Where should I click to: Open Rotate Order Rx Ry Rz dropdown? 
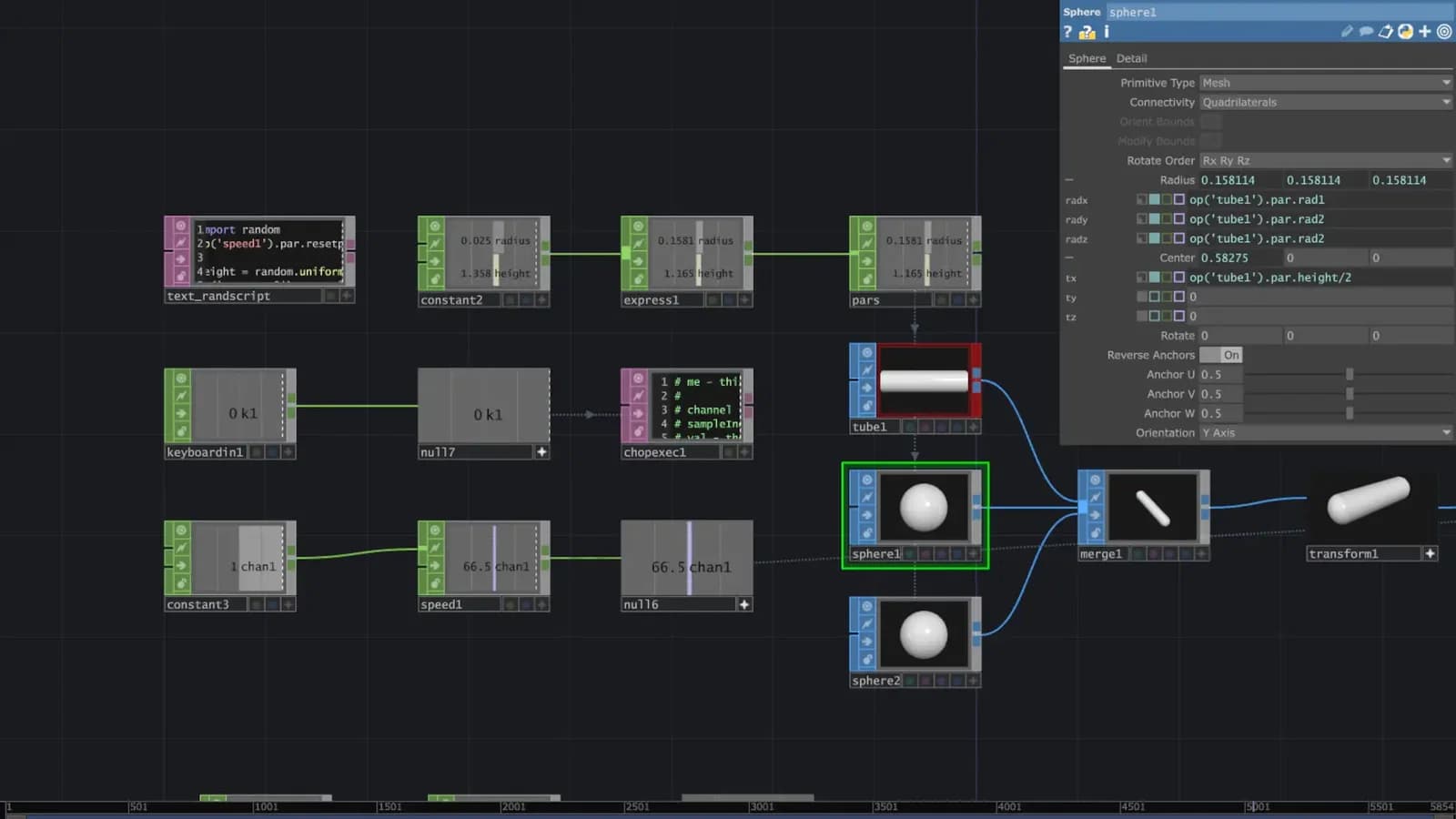point(1326,160)
